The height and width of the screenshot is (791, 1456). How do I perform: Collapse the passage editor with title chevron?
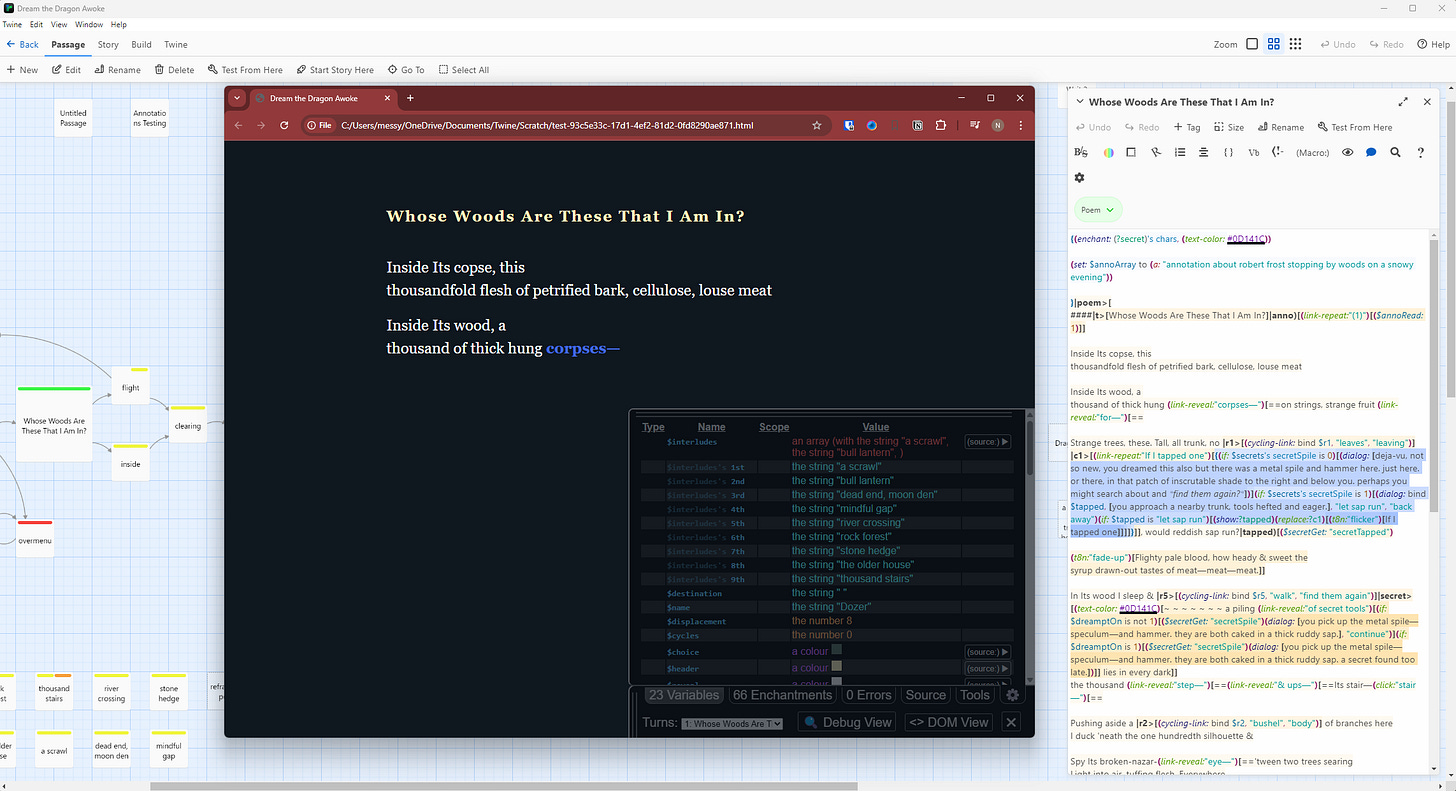[x=1079, y=102]
